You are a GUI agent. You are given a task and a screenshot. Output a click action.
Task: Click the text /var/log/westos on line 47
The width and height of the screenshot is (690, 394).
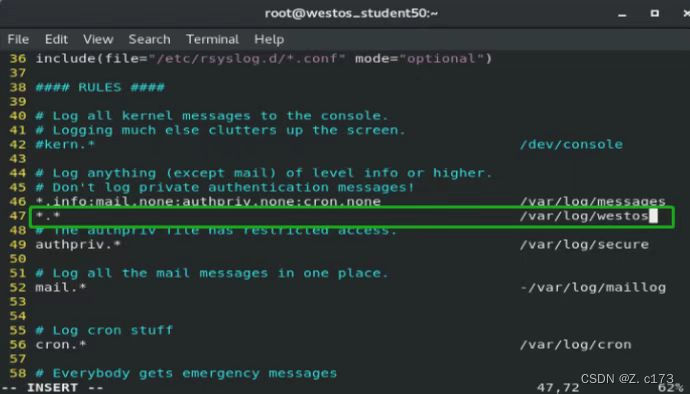[x=584, y=216]
